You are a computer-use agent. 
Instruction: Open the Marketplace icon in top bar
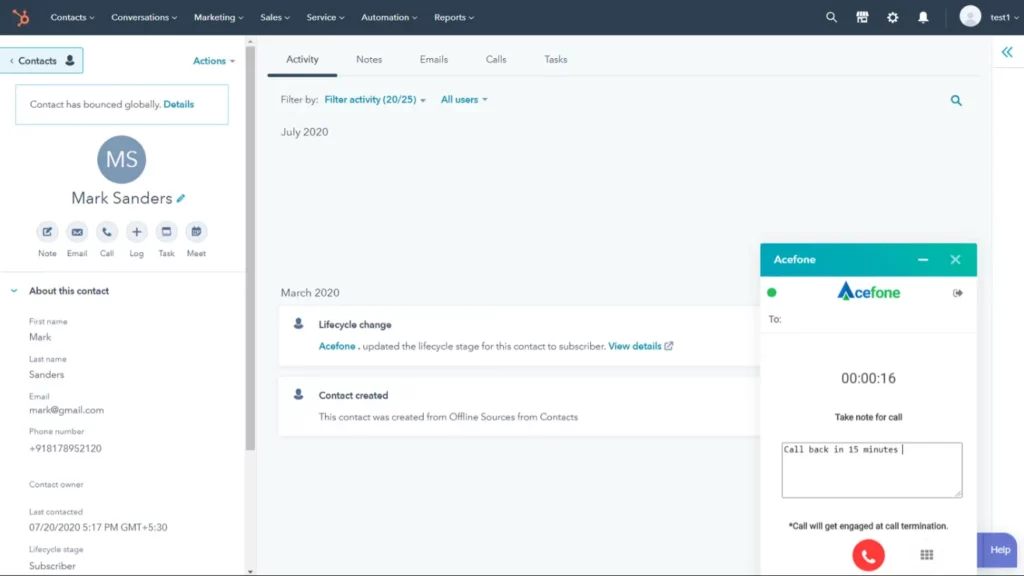(862, 18)
